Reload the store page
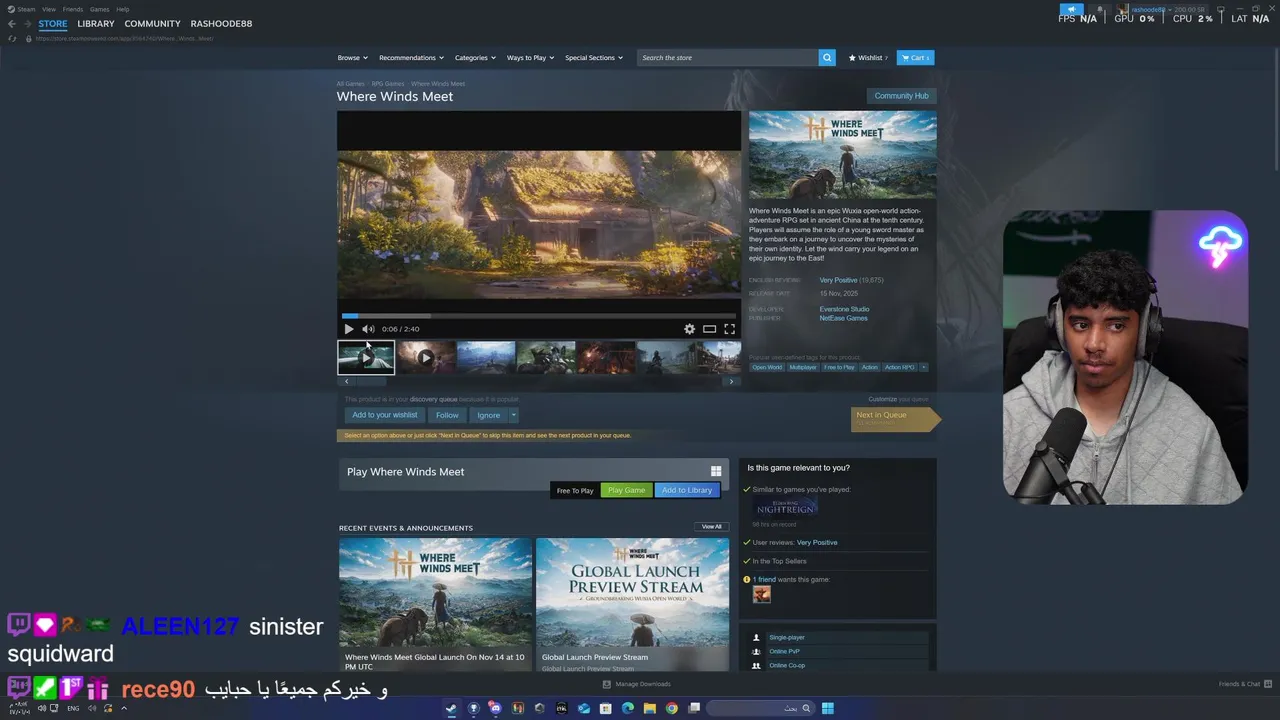This screenshot has height=720, width=1280. (x=12, y=39)
